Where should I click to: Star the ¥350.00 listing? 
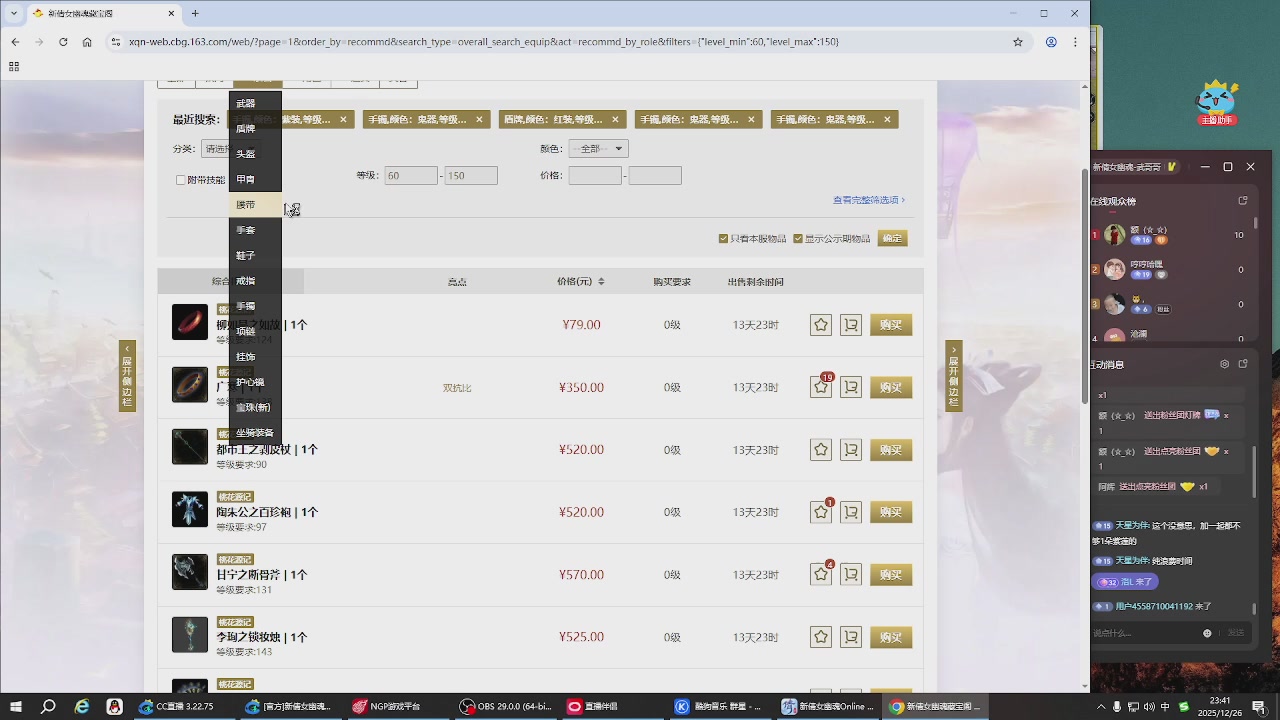point(821,387)
